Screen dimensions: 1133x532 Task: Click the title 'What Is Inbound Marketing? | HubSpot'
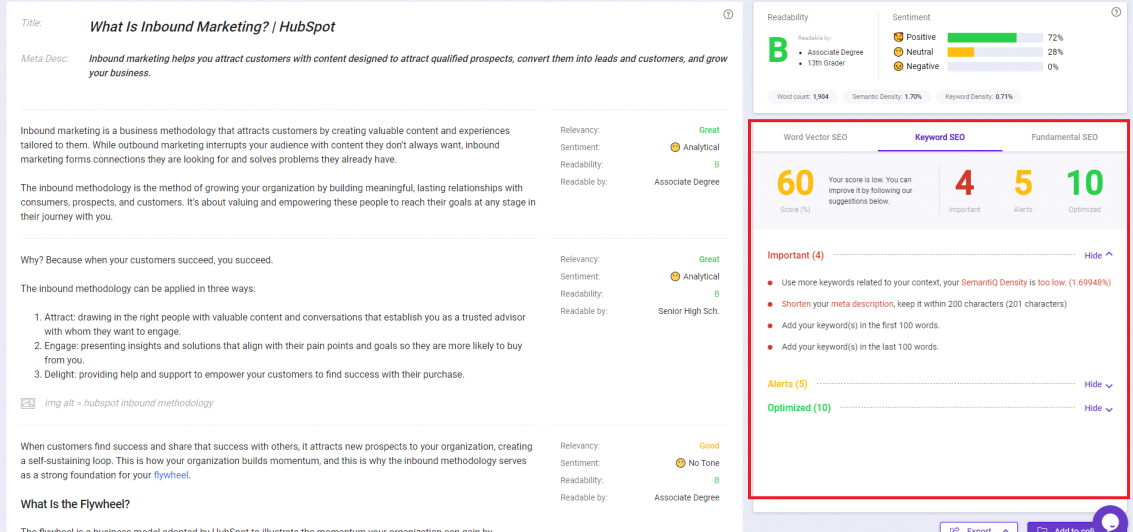point(212,27)
